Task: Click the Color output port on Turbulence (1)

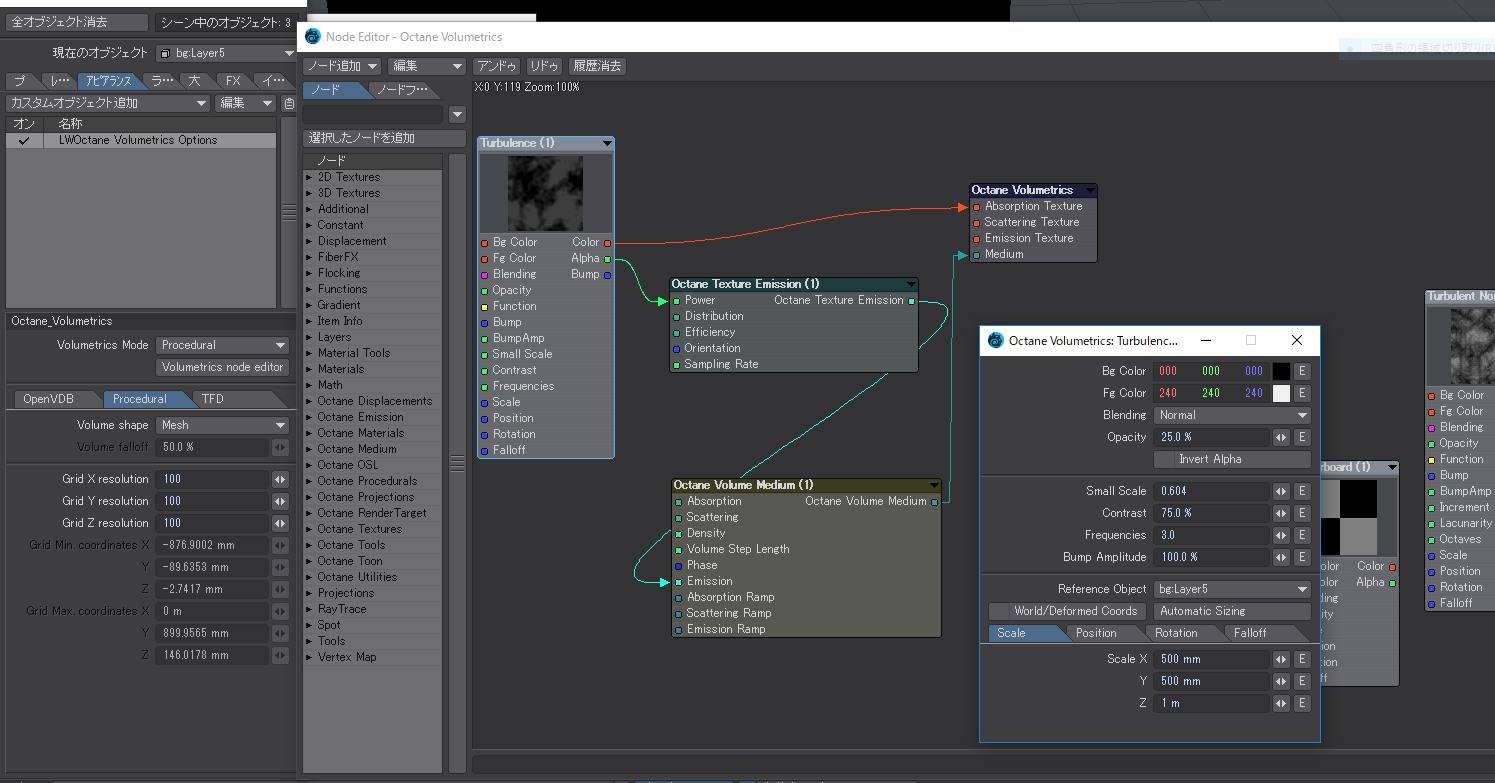Action: point(607,242)
